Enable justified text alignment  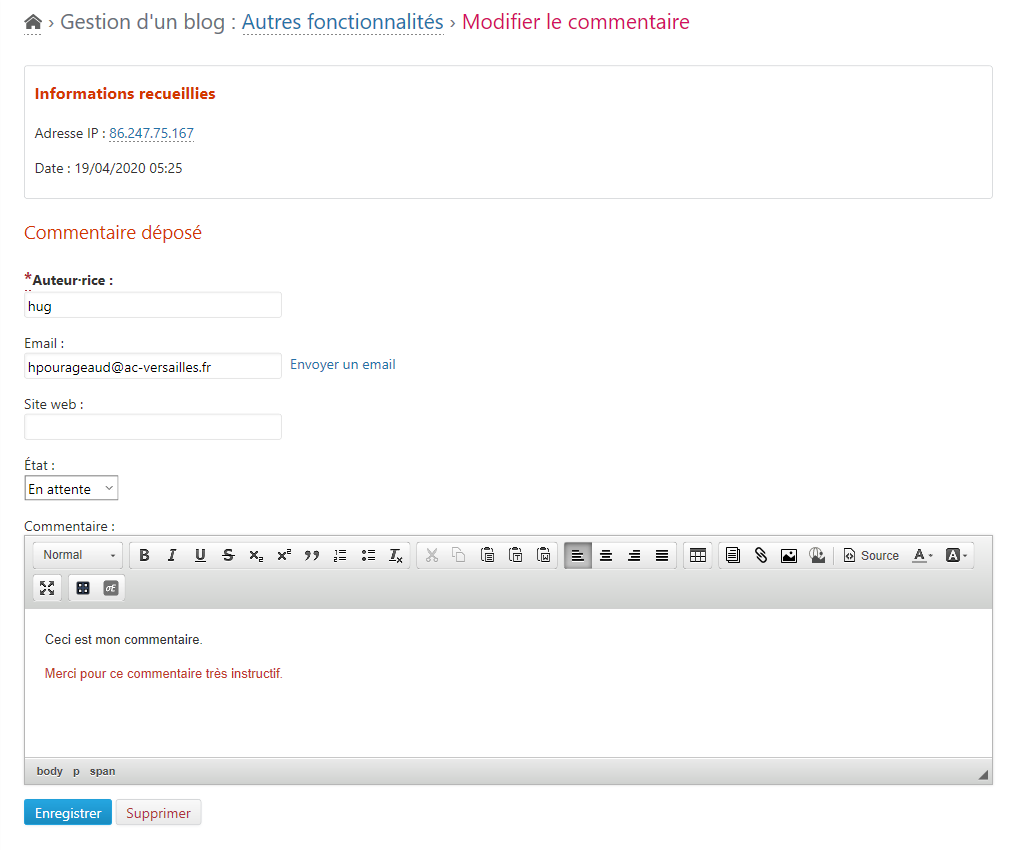(x=662, y=555)
